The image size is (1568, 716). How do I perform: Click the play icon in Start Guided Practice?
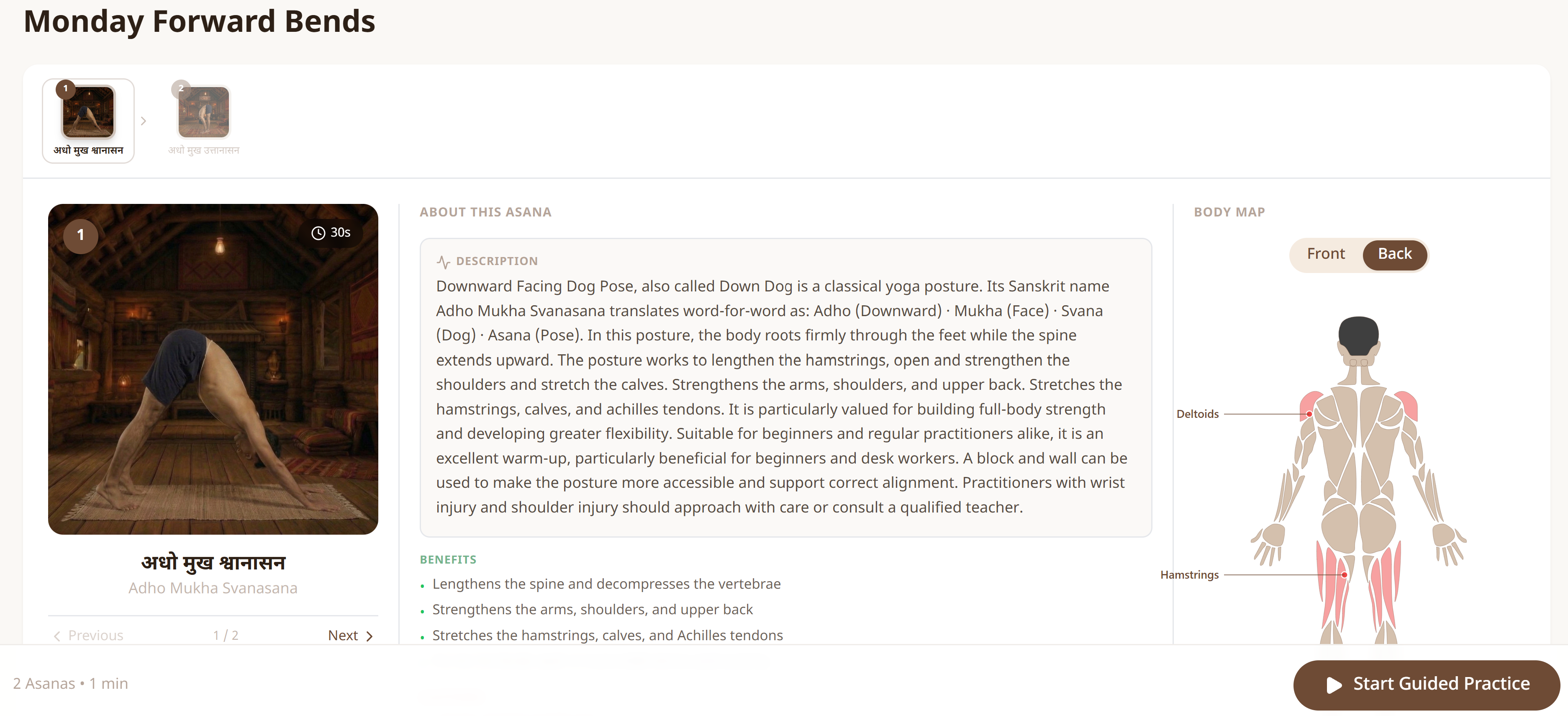click(x=1334, y=685)
